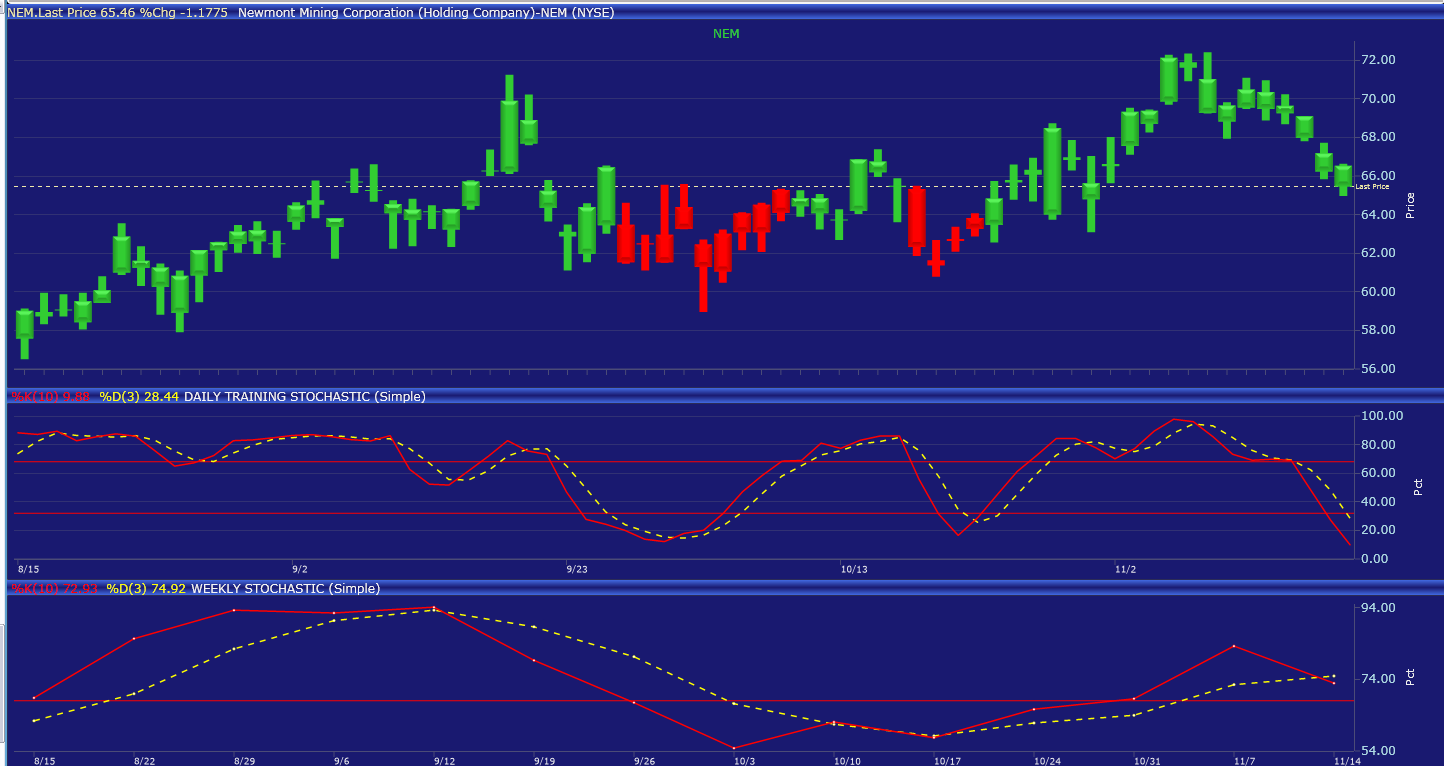This screenshot has height=766, width=1444.
Task: Select the 72.00 price axis label
Action: click(x=1378, y=60)
